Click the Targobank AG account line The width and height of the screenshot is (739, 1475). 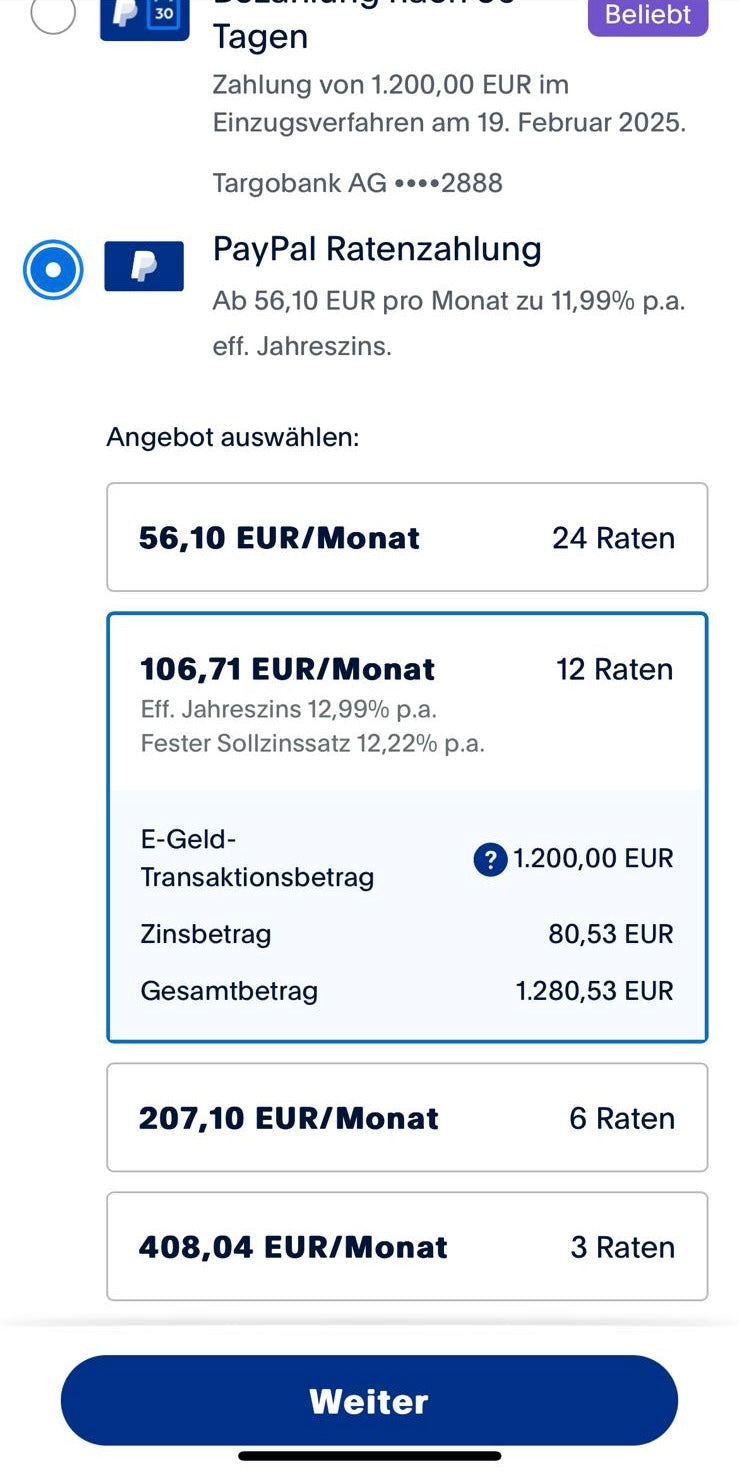click(x=357, y=183)
